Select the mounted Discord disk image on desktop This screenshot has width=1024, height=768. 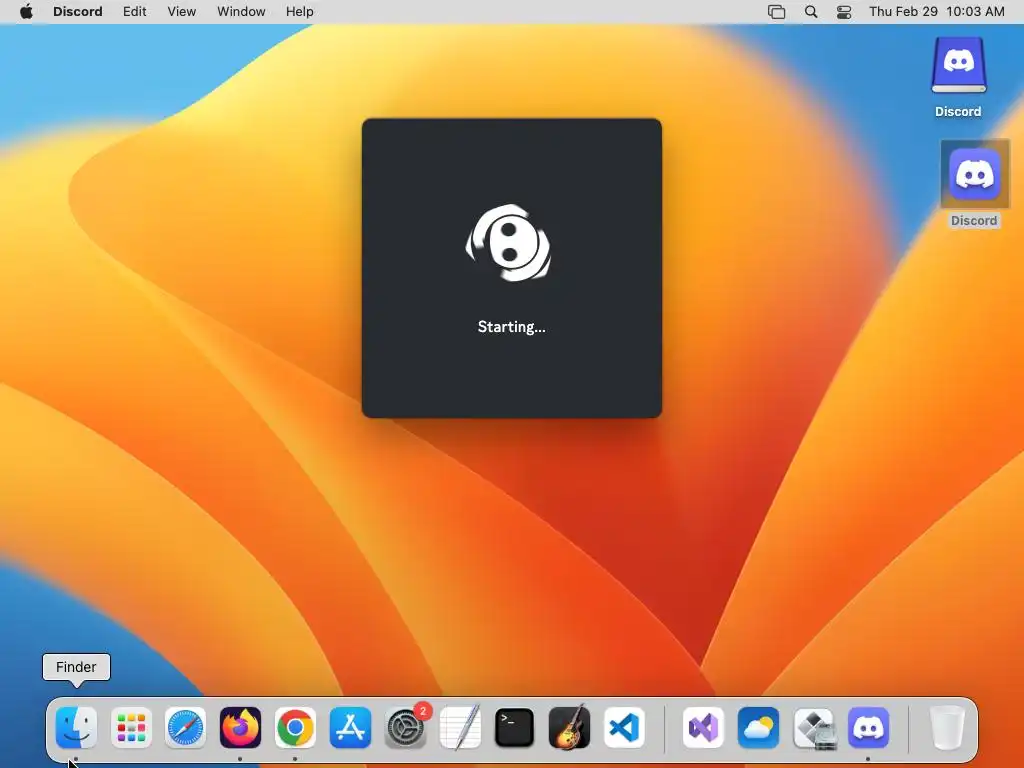point(958,65)
